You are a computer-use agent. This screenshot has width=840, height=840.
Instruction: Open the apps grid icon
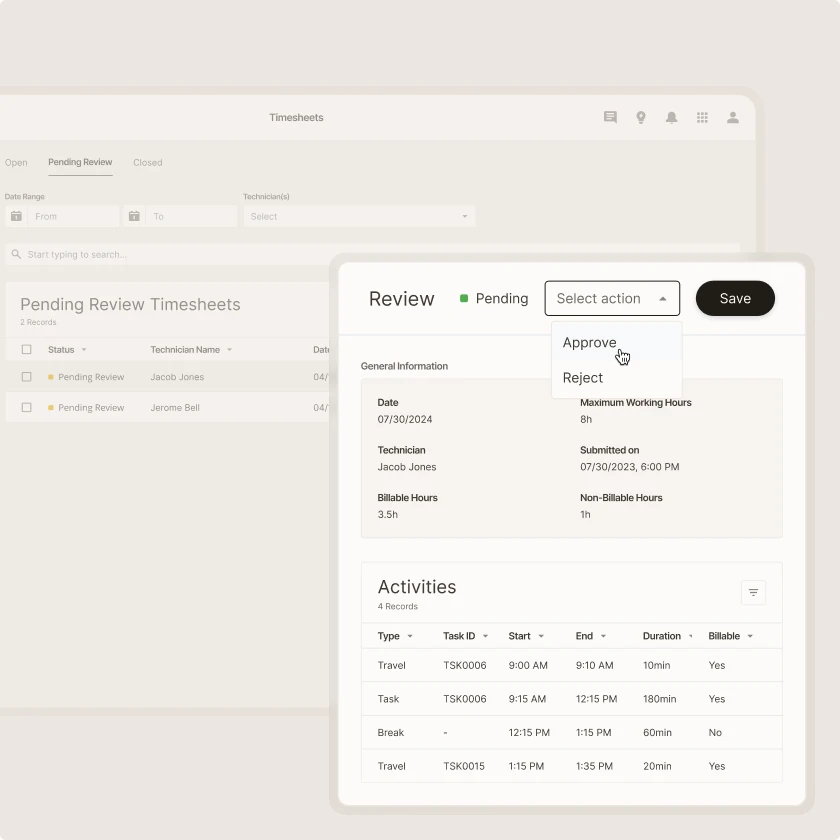pos(702,117)
